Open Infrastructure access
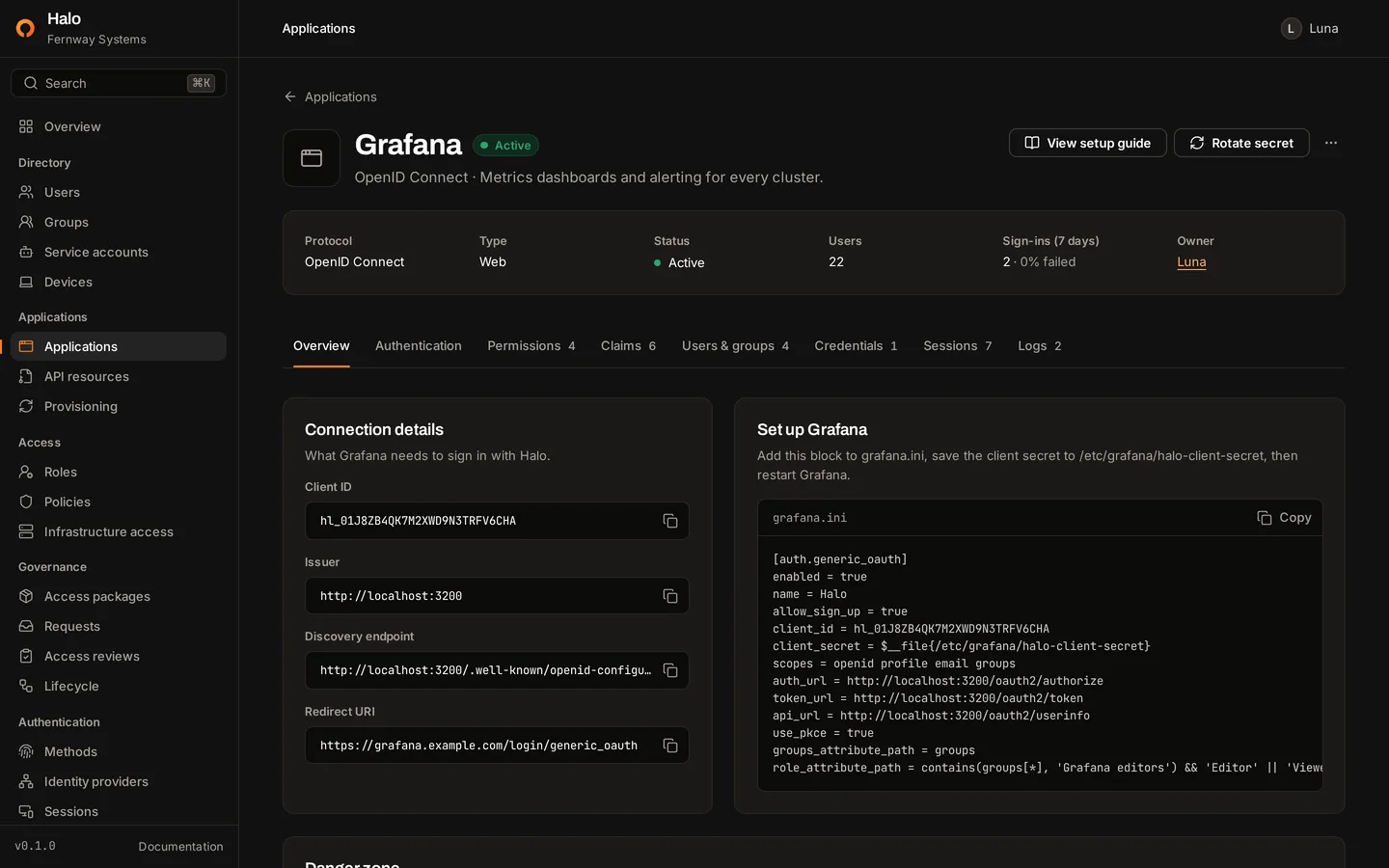Image resolution: width=1389 pixels, height=868 pixels. [x=119, y=531]
